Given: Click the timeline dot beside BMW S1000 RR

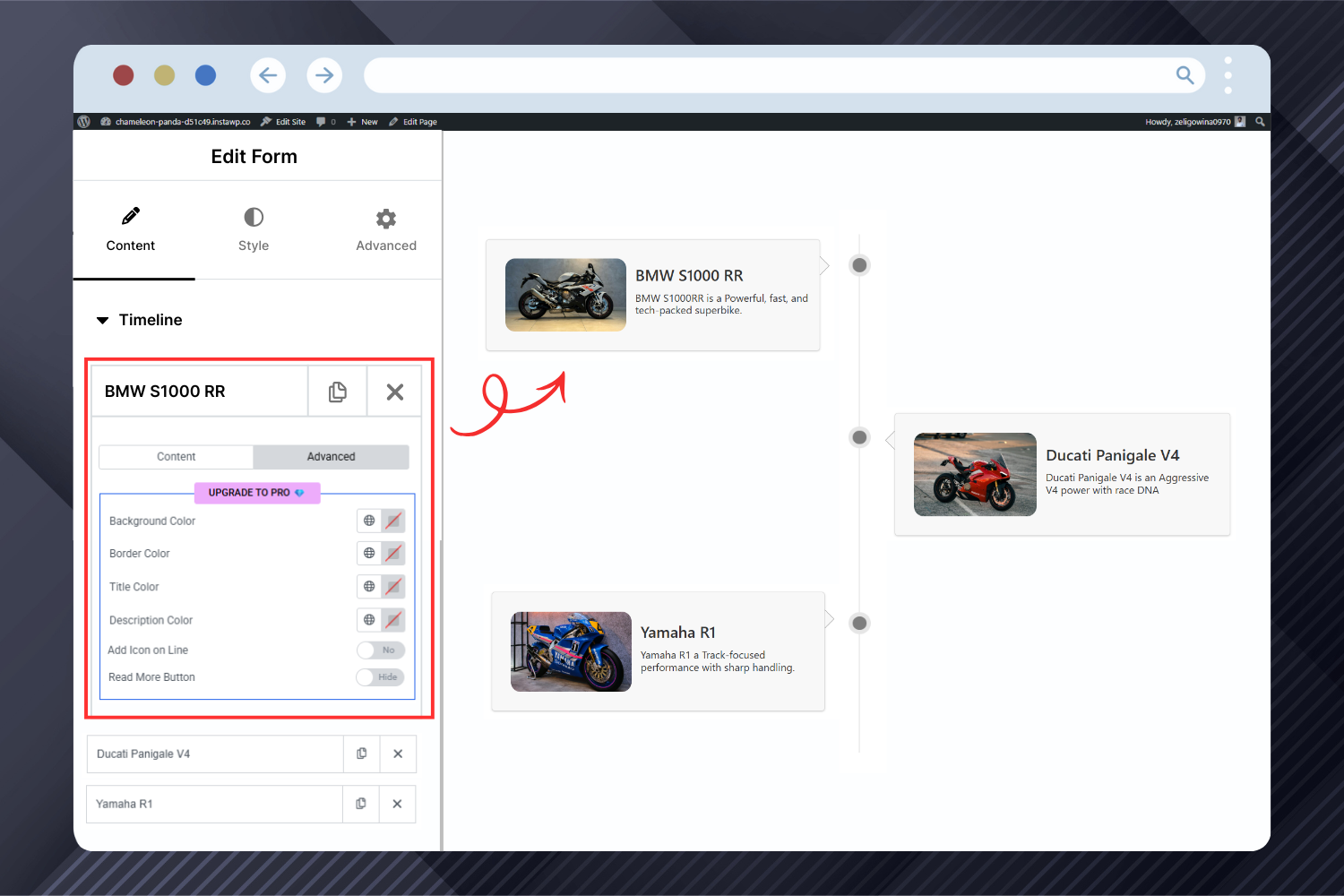Looking at the screenshot, I should 859,265.
